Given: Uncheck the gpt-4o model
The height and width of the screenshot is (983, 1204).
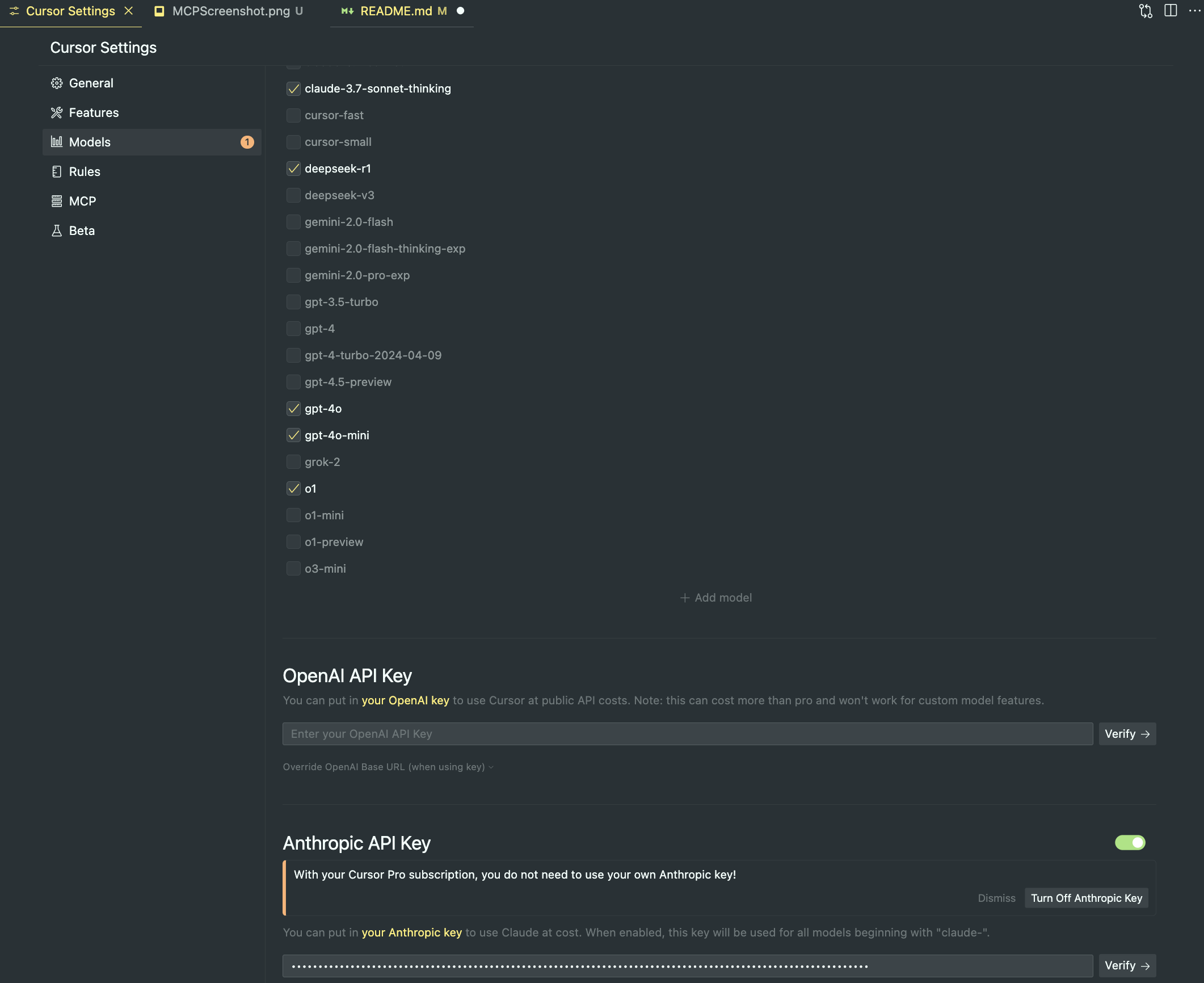Looking at the screenshot, I should click(x=293, y=409).
